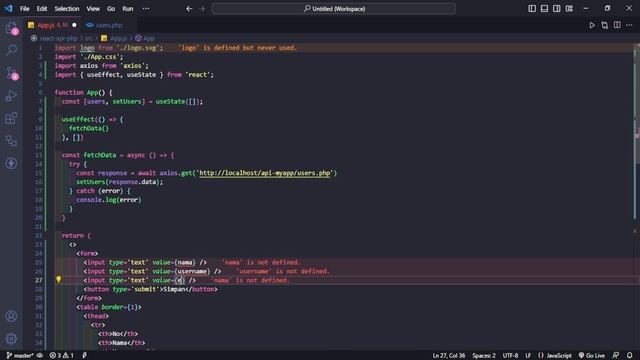Viewport: 640px width, 360px height.
Task: Go forward with the navigation arrow
Action: click(x=202, y=9)
